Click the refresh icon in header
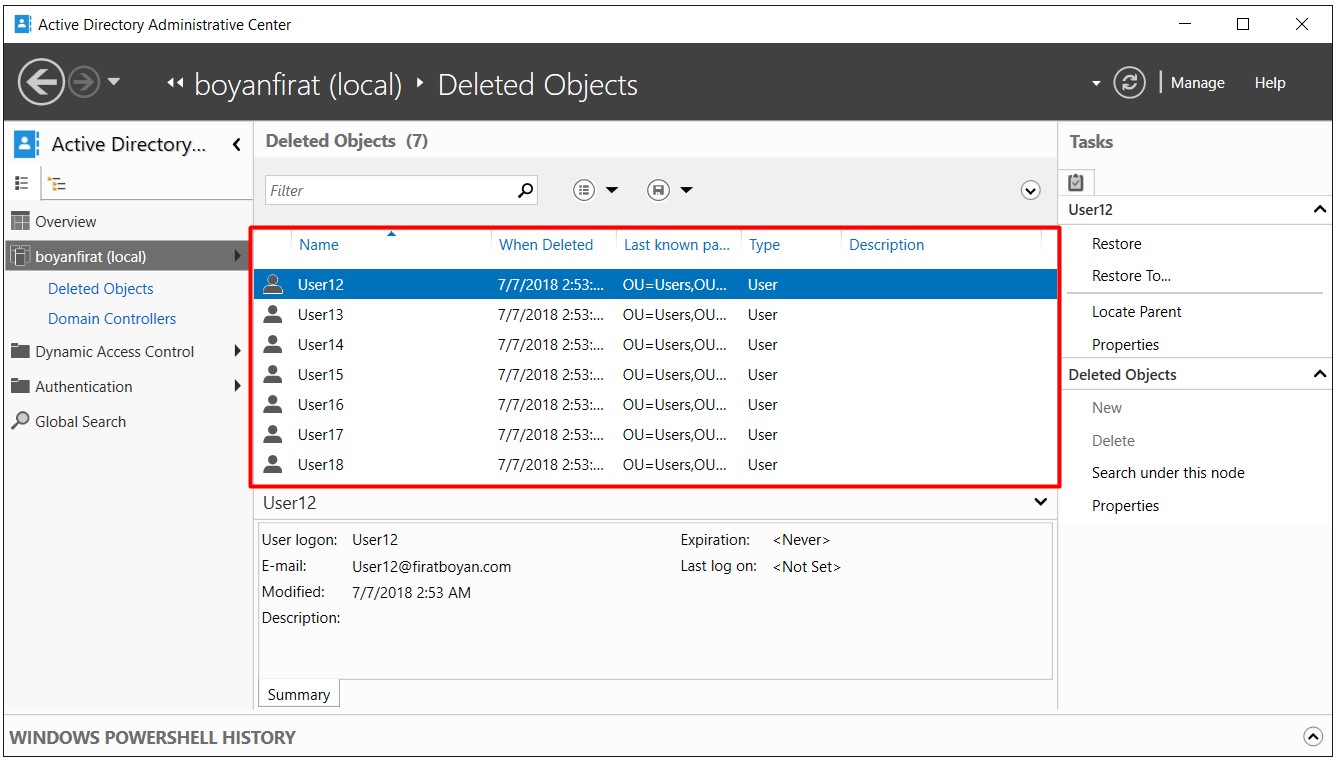This screenshot has width=1339, height=760. click(x=1129, y=83)
